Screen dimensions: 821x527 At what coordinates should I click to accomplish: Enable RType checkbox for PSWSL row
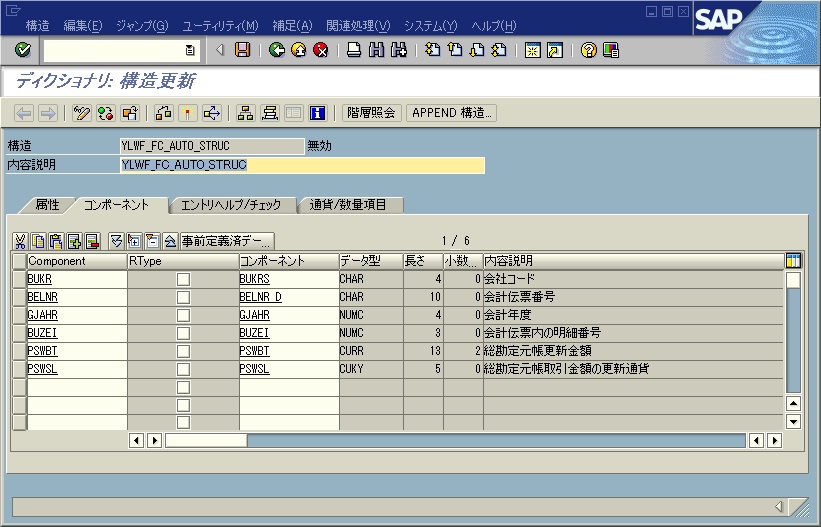coord(183,369)
